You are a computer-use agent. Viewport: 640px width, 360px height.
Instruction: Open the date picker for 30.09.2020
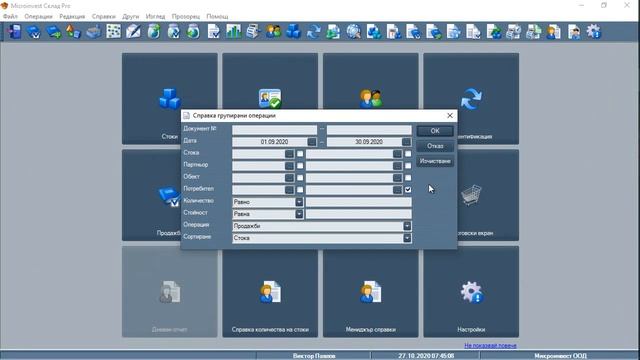(406, 142)
